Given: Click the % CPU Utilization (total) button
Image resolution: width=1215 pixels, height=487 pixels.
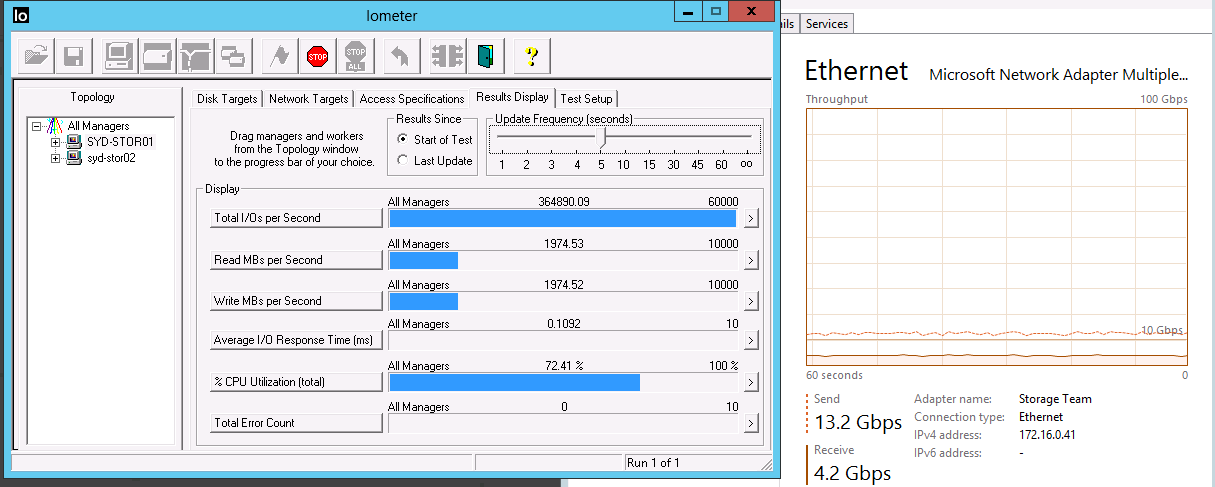Looking at the screenshot, I should 296,382.
